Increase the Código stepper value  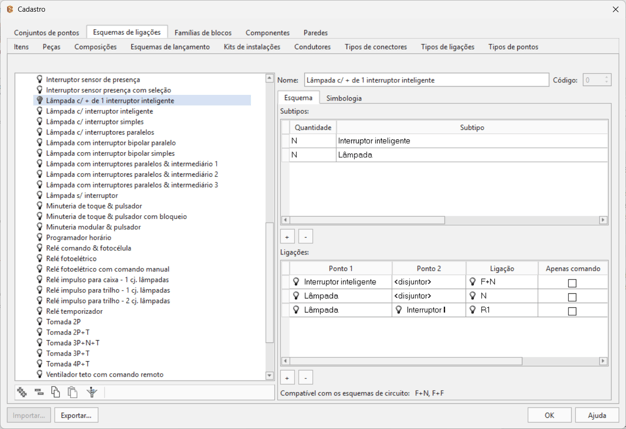tap(606, 77)
